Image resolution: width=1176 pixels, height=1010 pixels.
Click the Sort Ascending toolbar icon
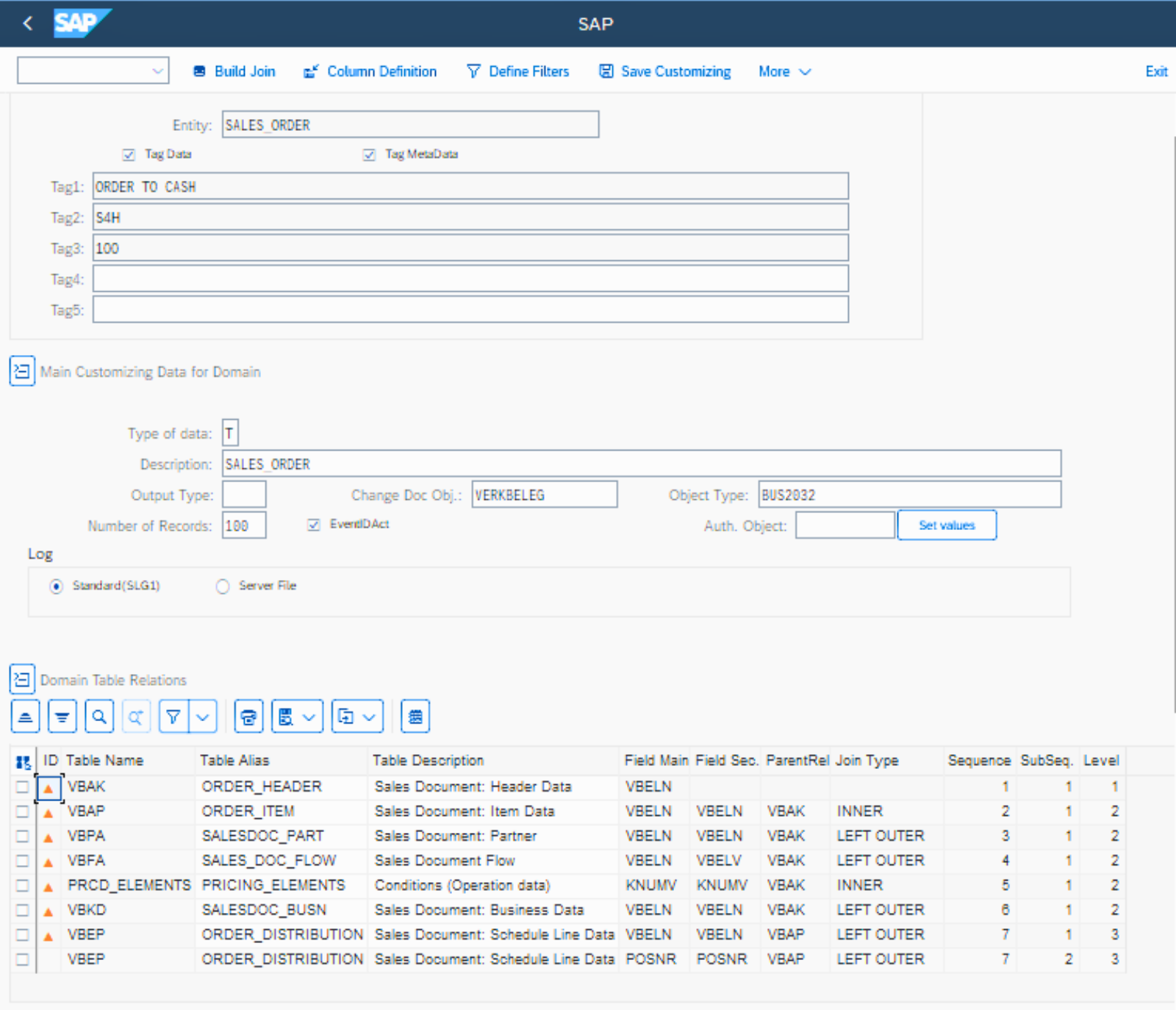(25, 717)
